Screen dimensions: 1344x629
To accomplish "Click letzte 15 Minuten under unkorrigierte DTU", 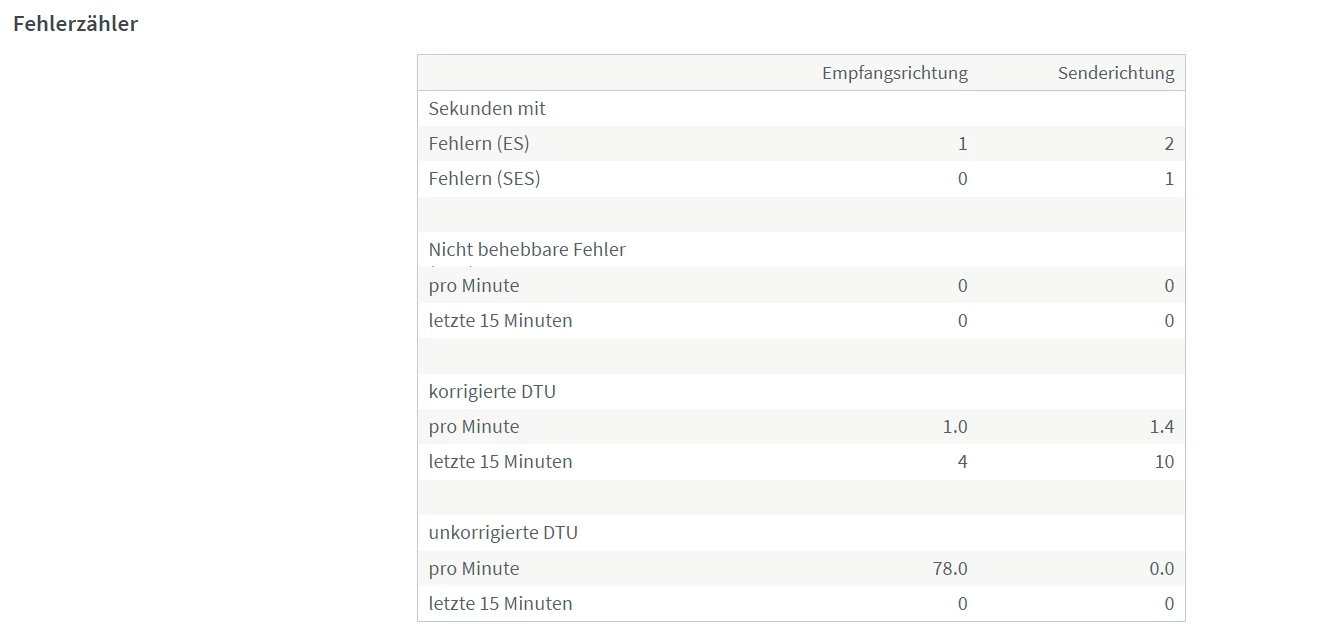I will click(x=500, y=604).
